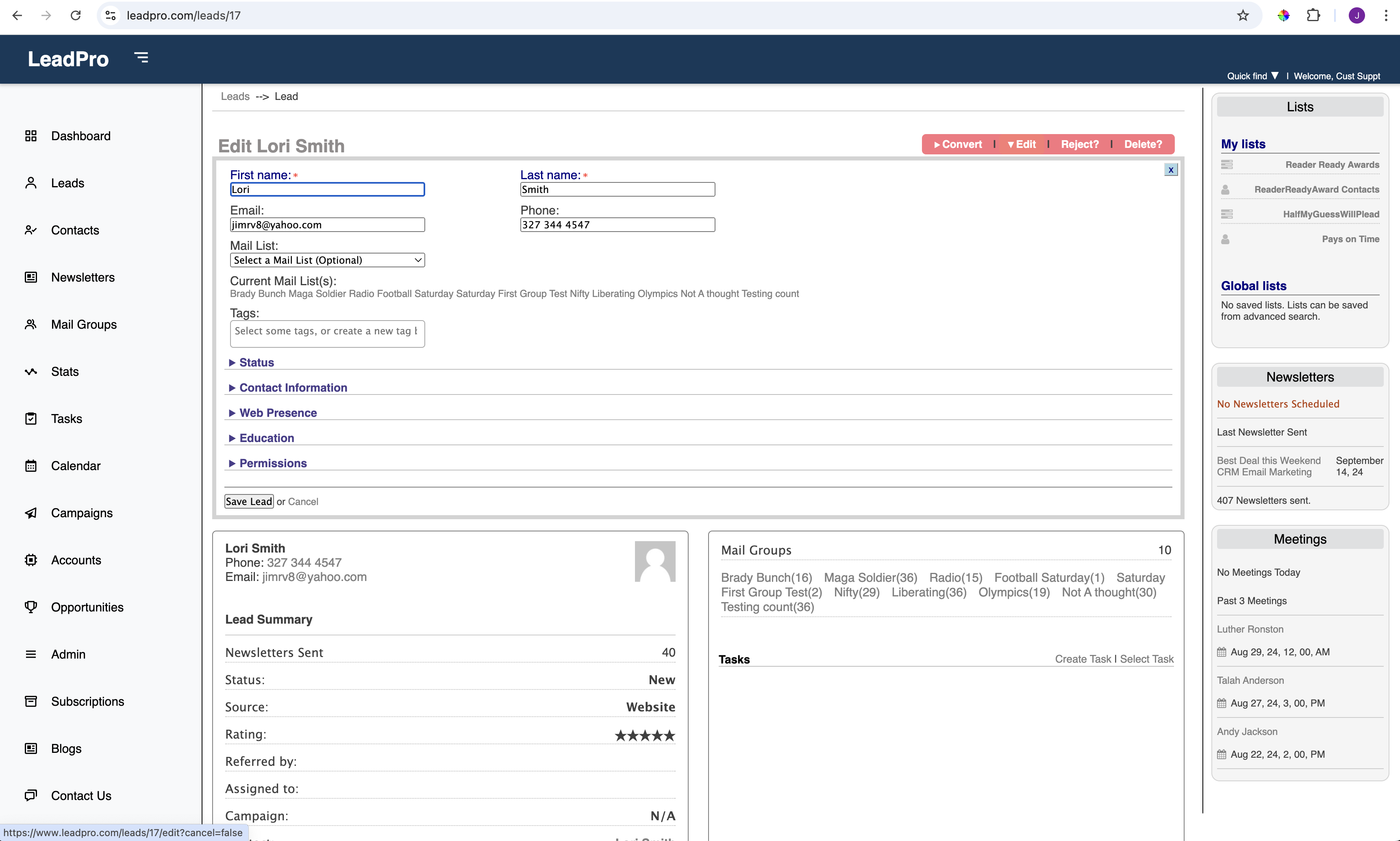
Task: Click the Campaigns megaphone icon
Action: pos(30,513)
